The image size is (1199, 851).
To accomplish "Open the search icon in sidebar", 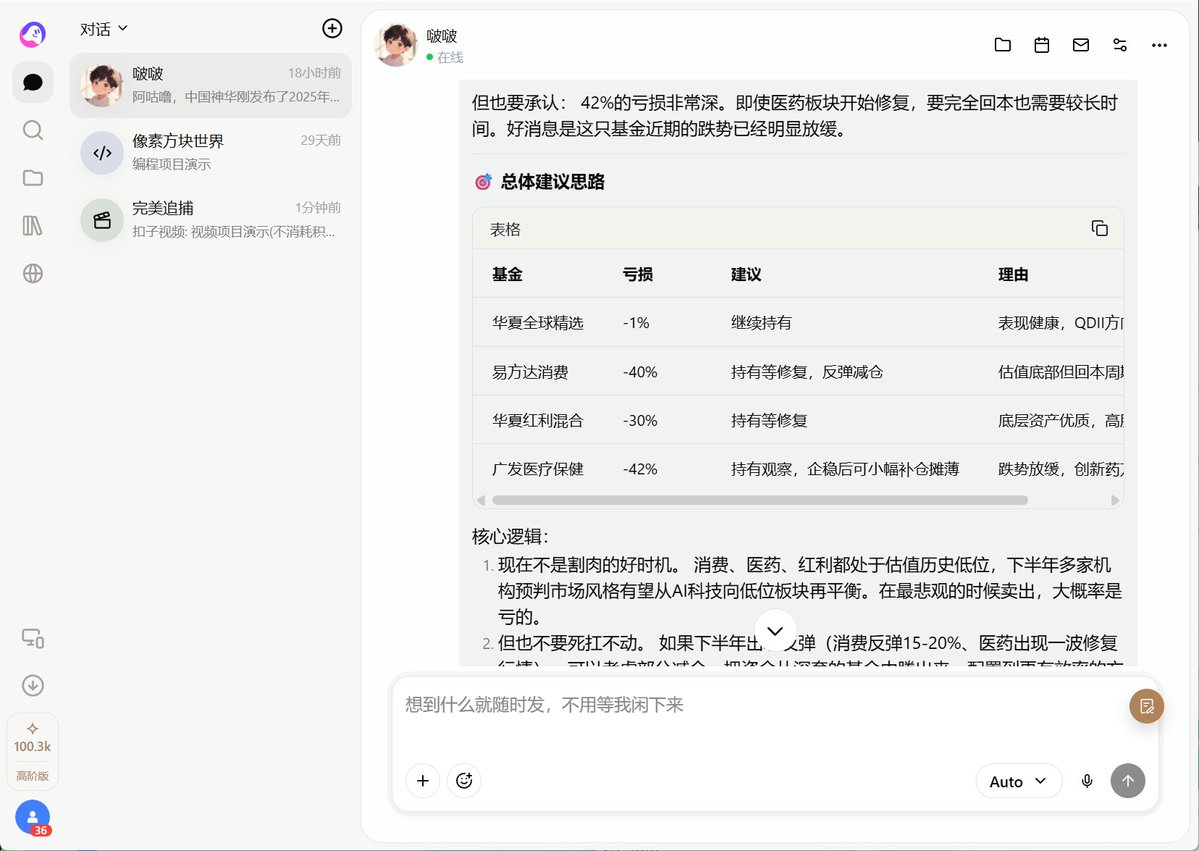I will click(x=33, y=130).
